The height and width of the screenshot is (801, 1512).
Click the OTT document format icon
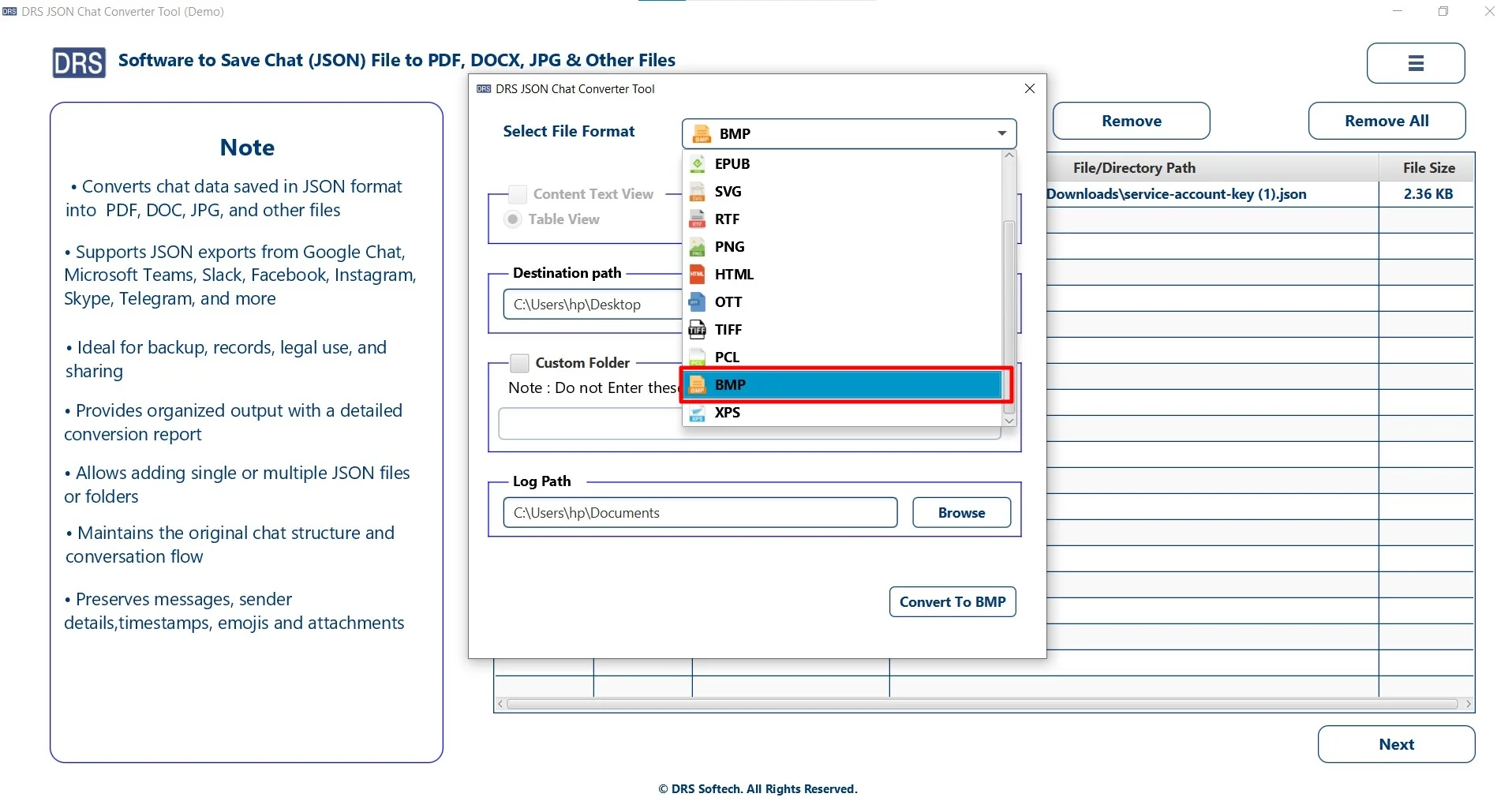coord(698,302)
